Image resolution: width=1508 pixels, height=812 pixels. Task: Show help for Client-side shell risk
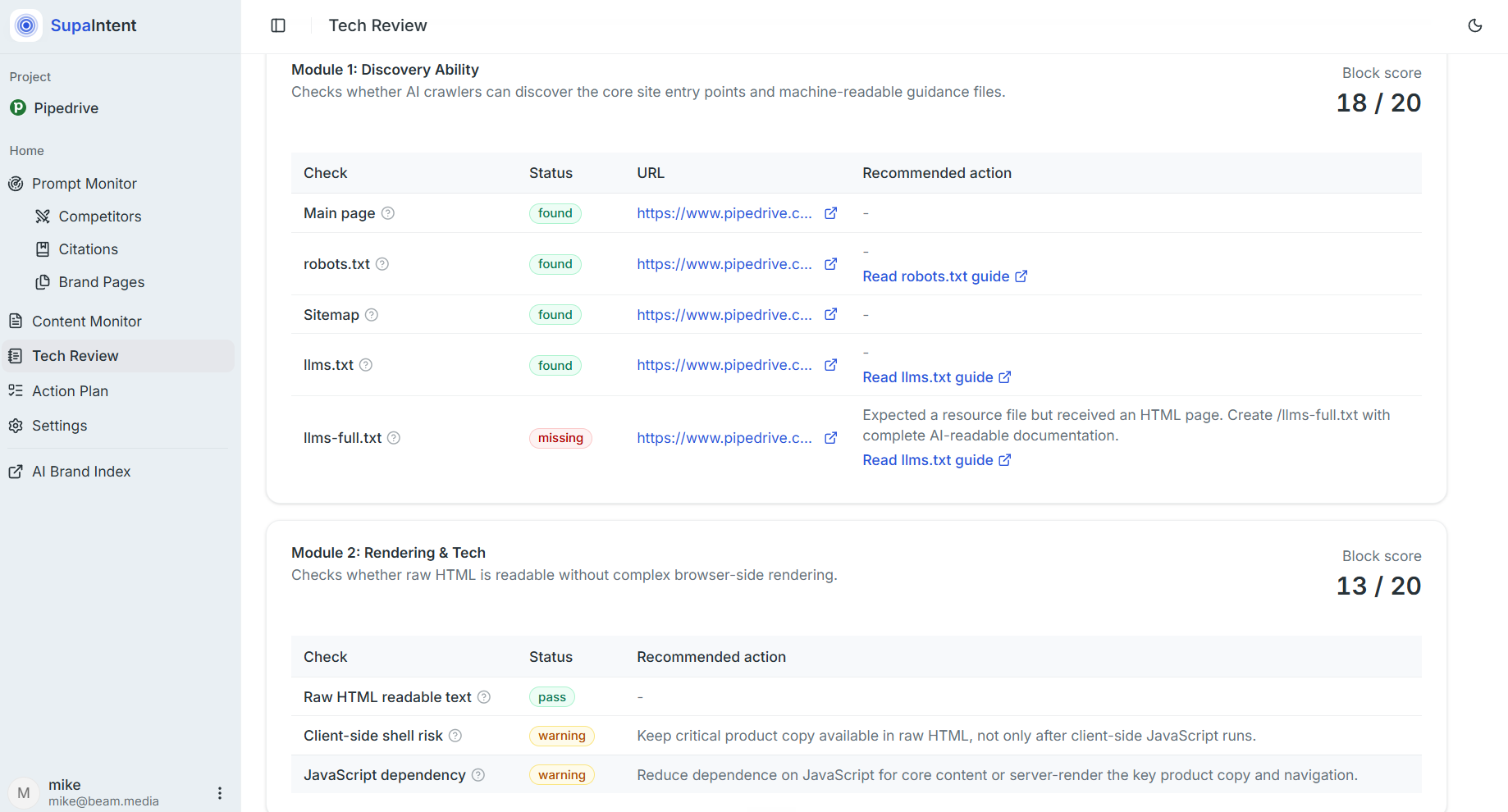click(455, 736)
